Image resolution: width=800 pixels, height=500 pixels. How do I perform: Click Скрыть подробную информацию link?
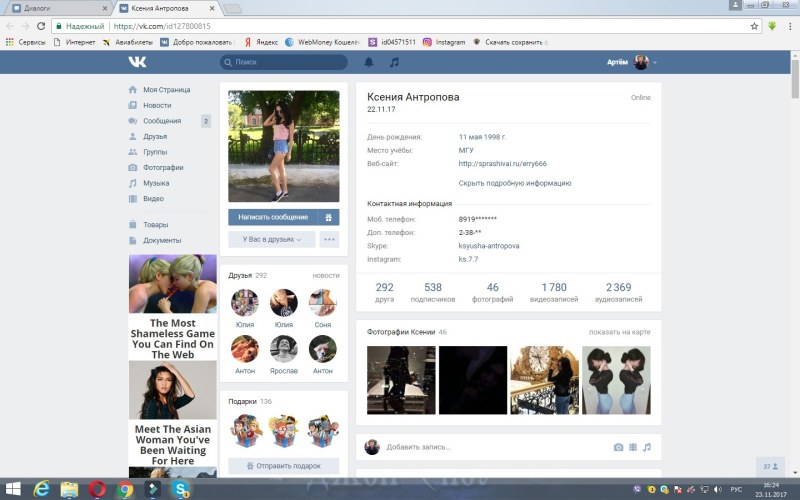[515, 183]
